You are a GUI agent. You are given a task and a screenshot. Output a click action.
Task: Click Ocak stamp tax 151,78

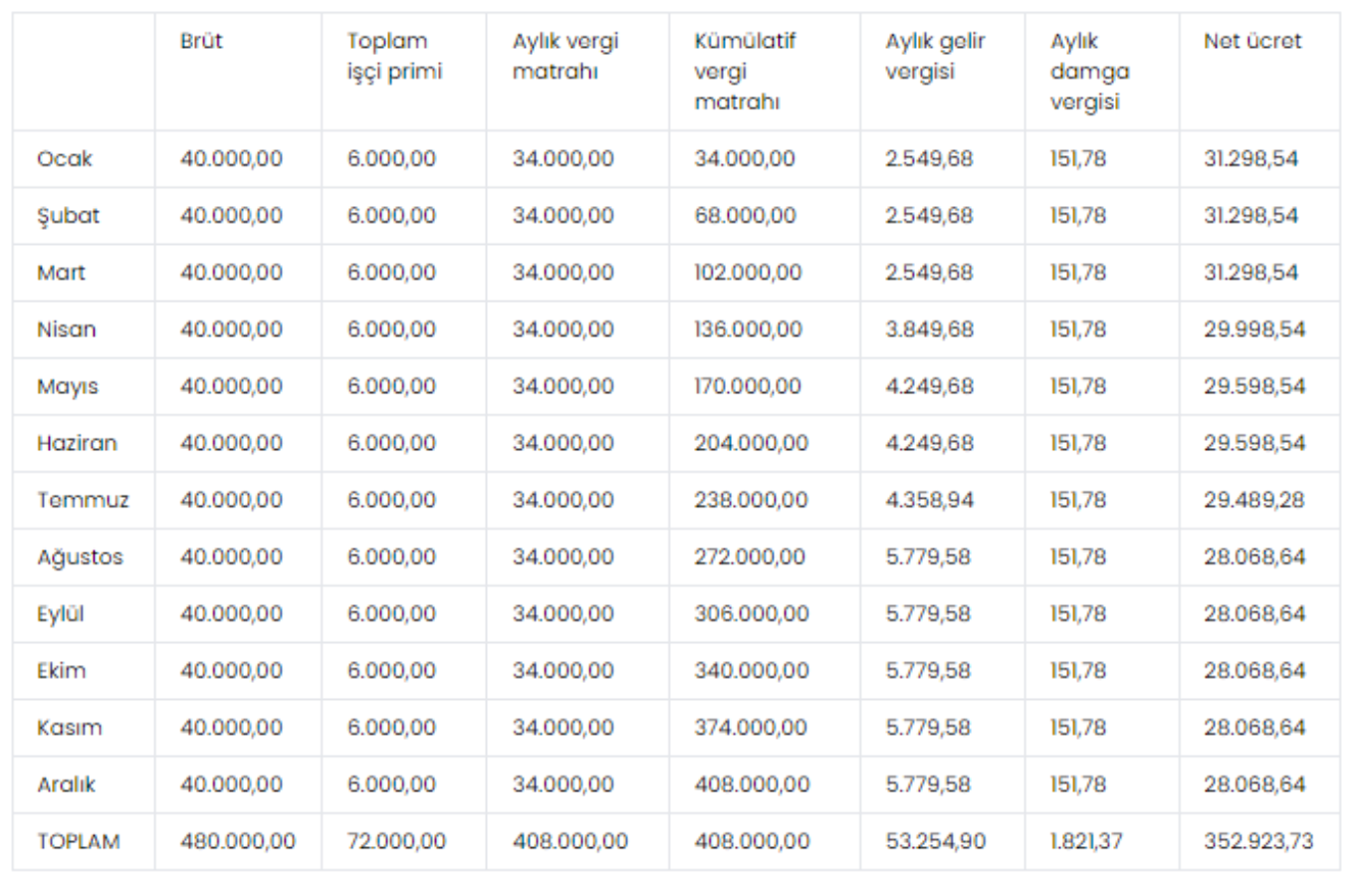1077,158
